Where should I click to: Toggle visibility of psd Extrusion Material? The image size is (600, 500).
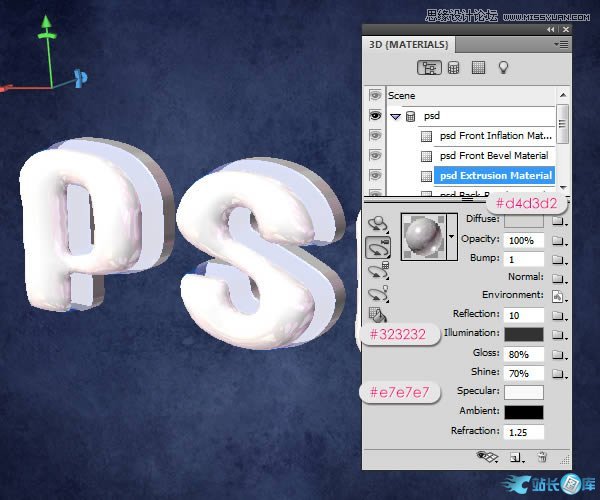[x=376, y=176]
